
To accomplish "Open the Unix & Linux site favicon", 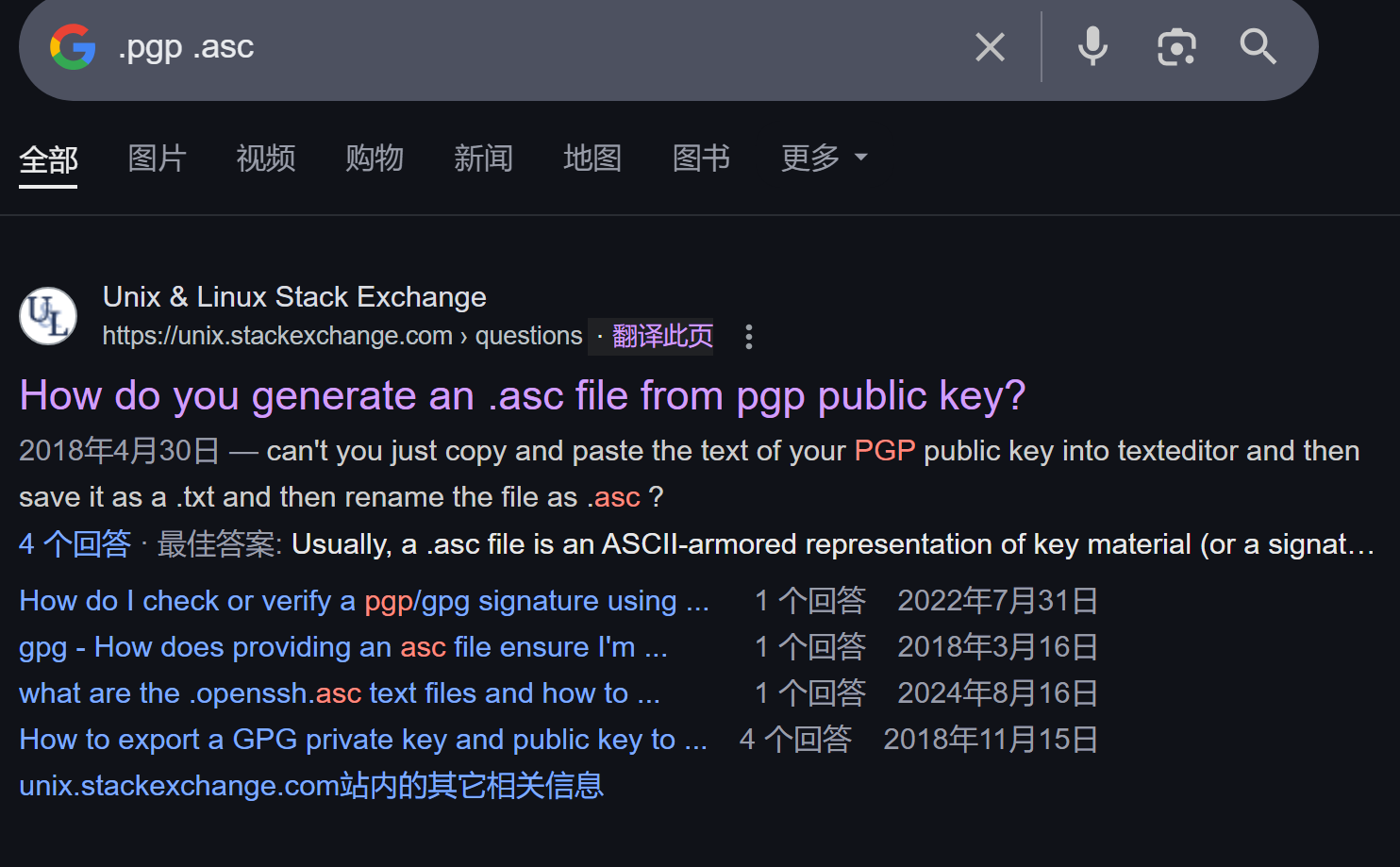I will [x=48, y=316].
